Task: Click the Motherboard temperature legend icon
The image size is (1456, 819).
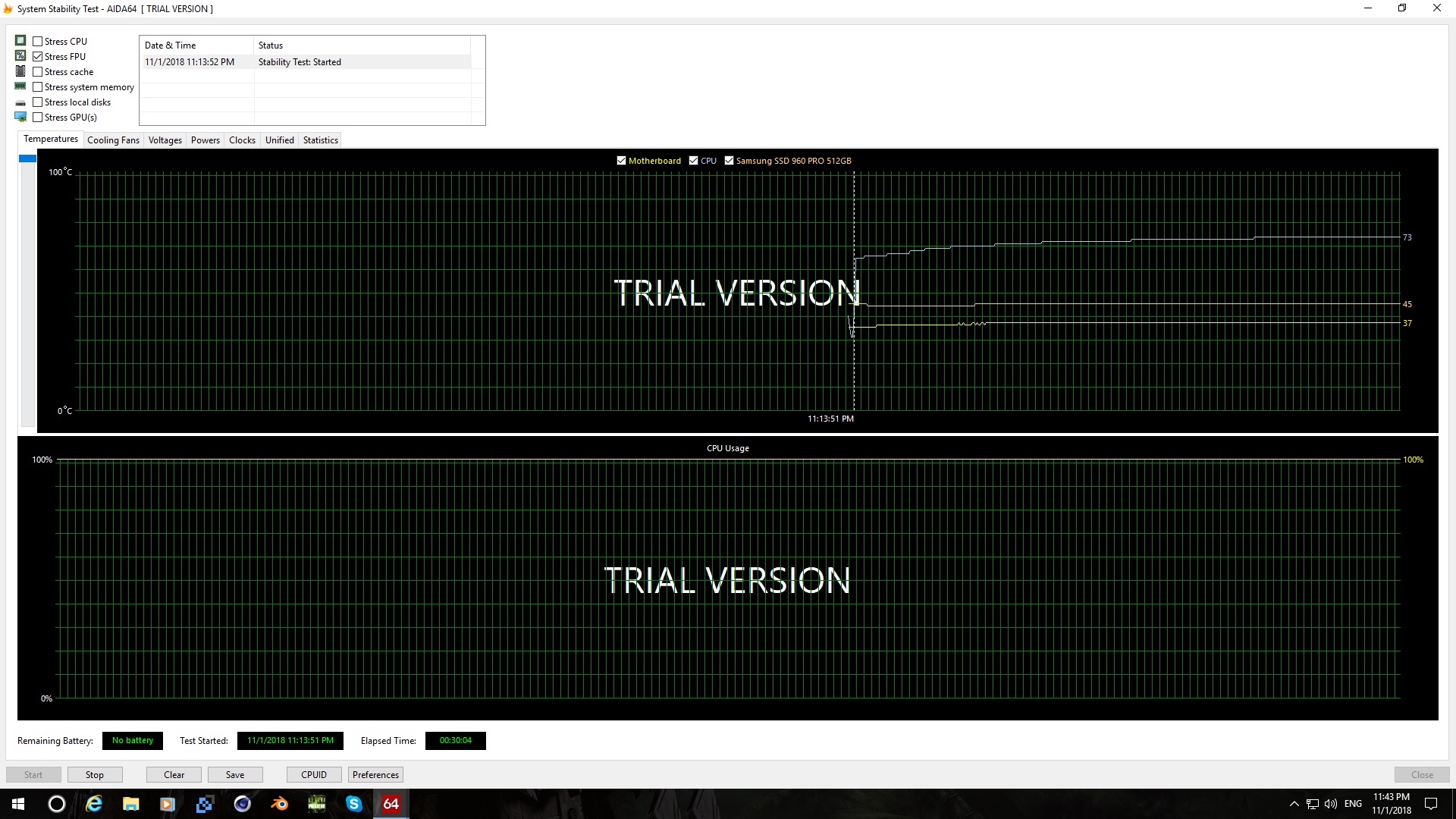Action: 622,160
